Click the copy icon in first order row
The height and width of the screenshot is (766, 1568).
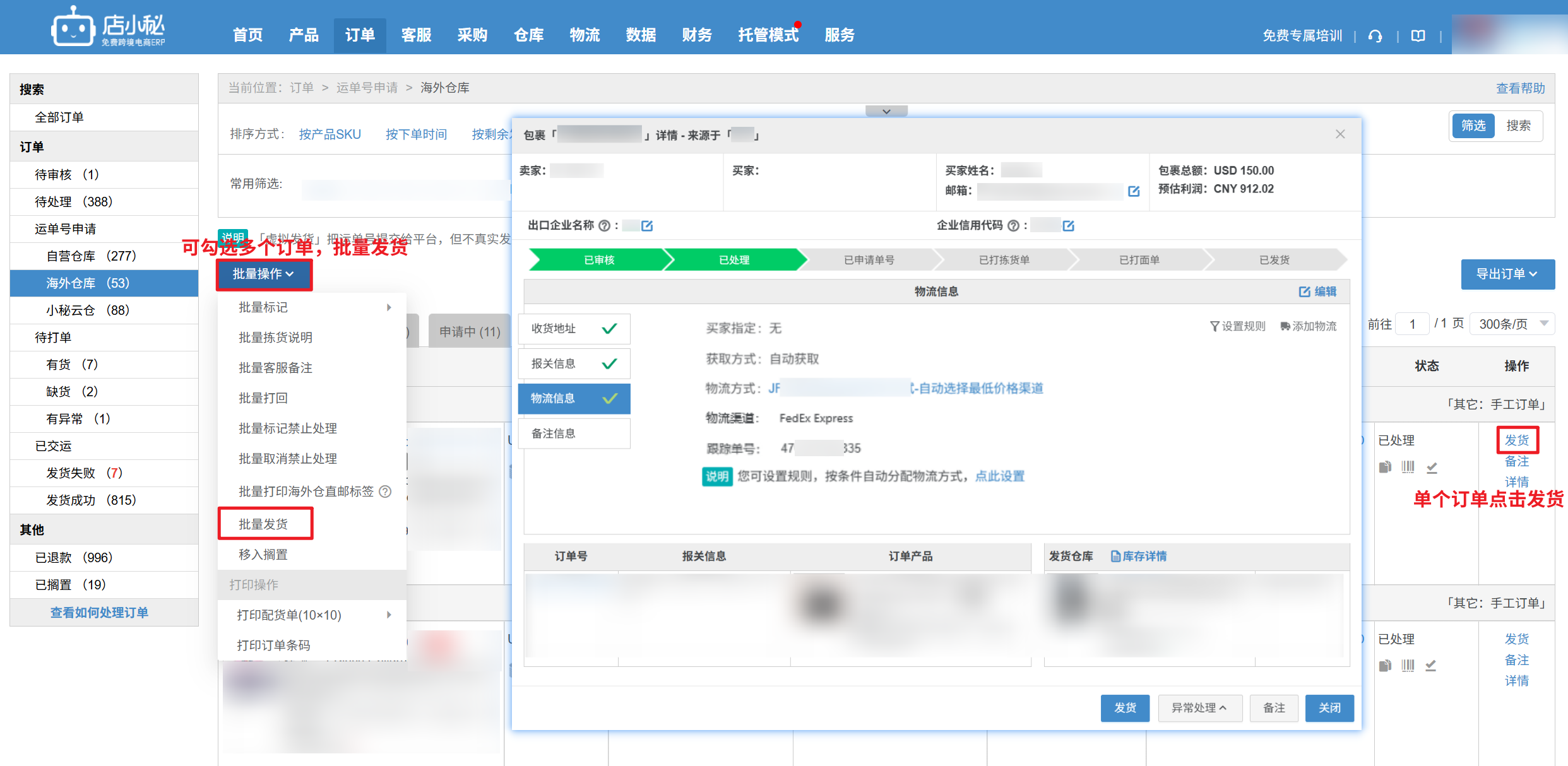click(x=1385, y=467)
